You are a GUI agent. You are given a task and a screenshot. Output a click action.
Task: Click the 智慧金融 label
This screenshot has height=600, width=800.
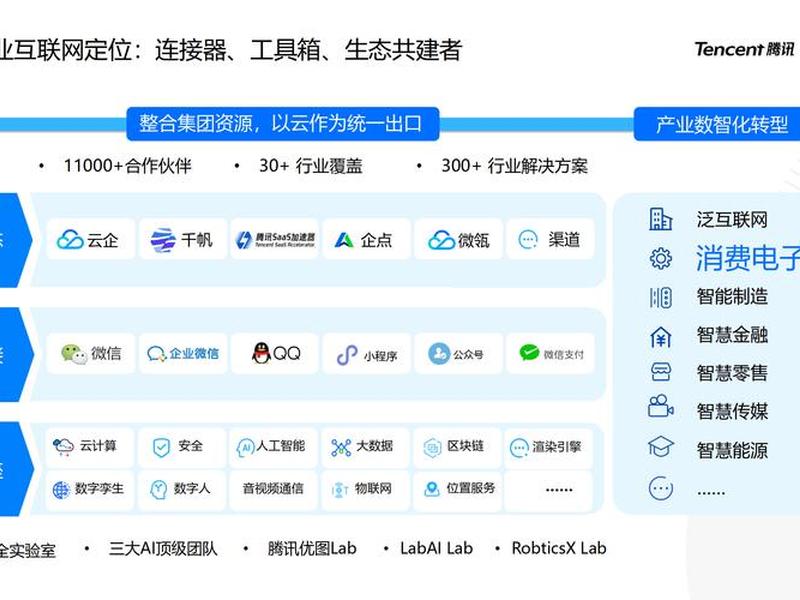pyautogui.click(x=732, y=335)
